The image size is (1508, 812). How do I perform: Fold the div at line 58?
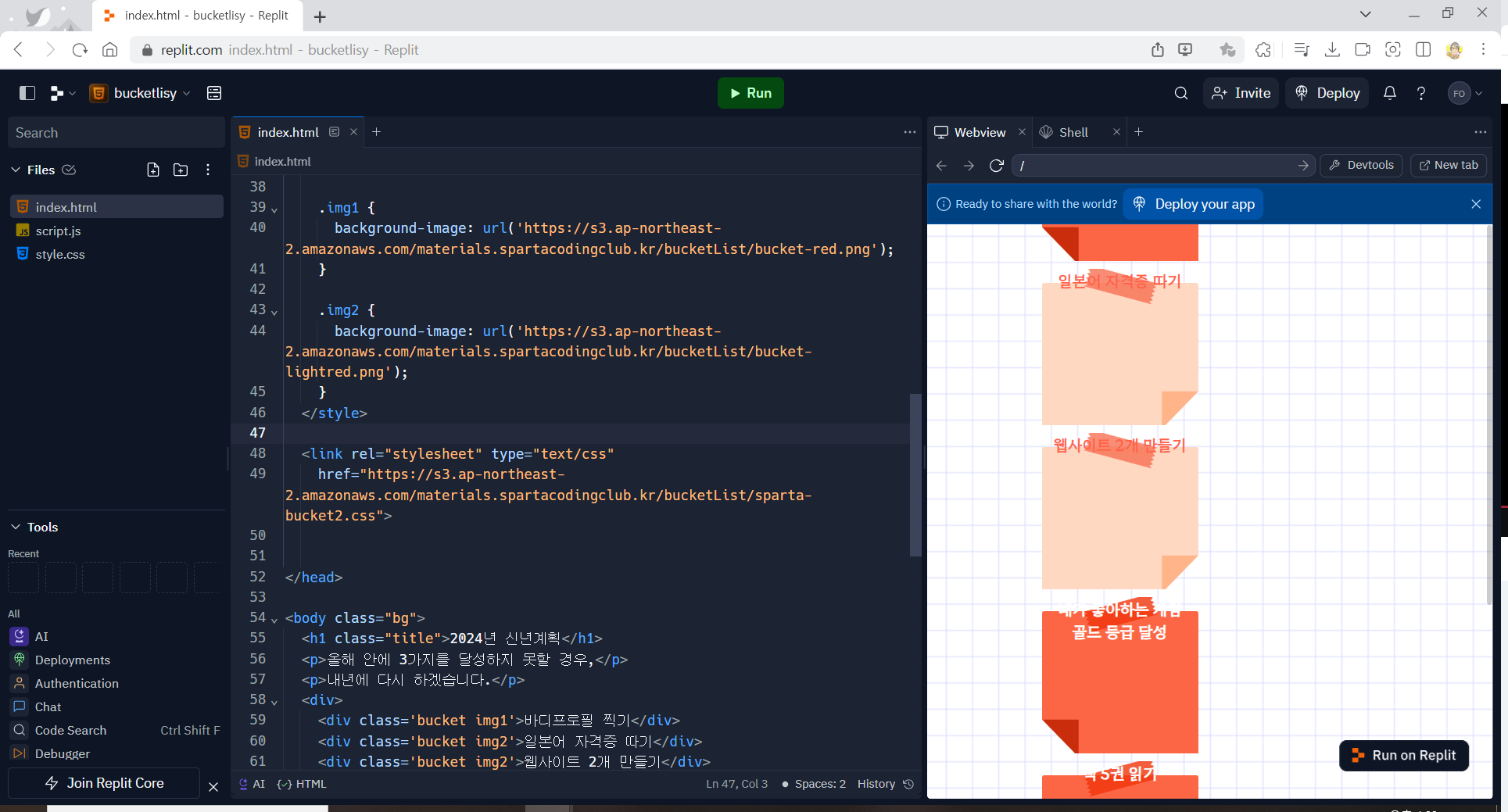(x=274, y=702)
